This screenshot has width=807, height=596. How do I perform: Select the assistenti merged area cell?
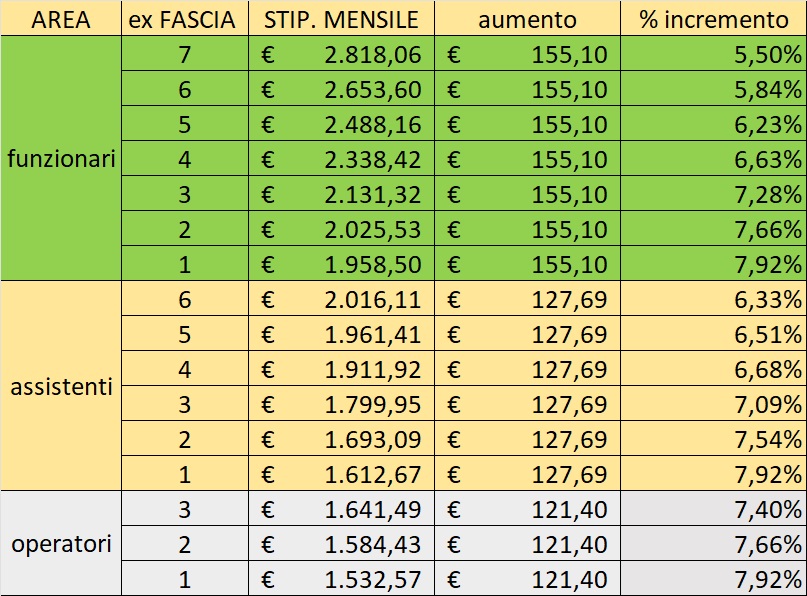click(61, 385)
